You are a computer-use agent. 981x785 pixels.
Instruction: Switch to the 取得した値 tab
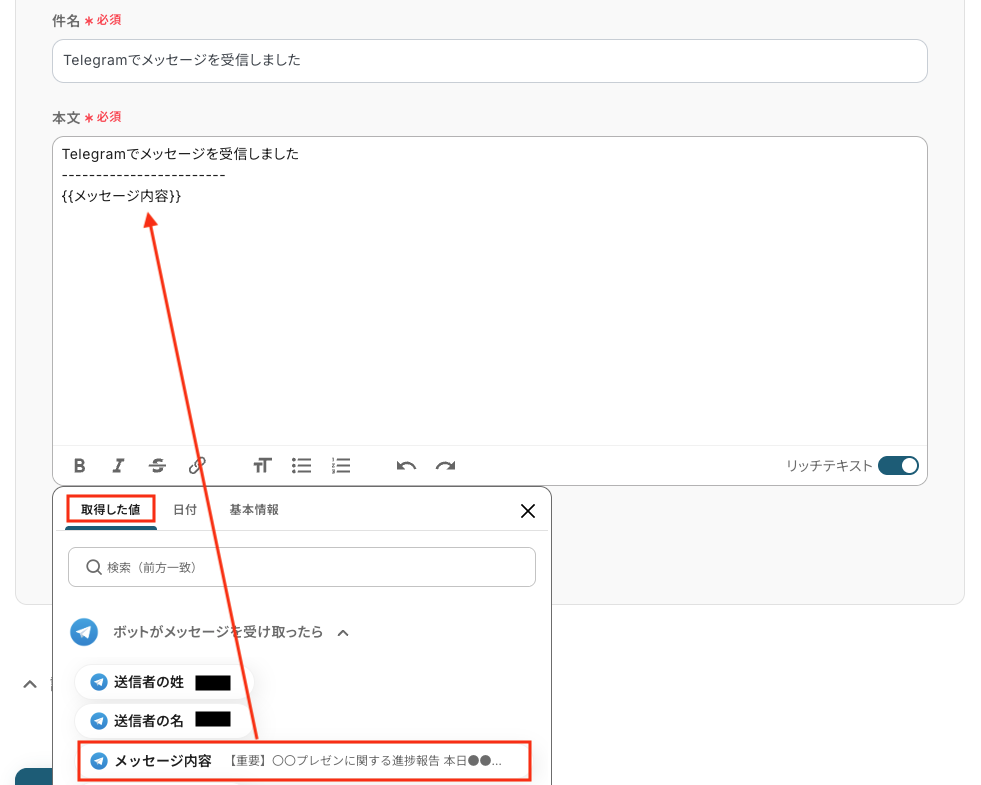pyautogui.click(x=111, y=509)
